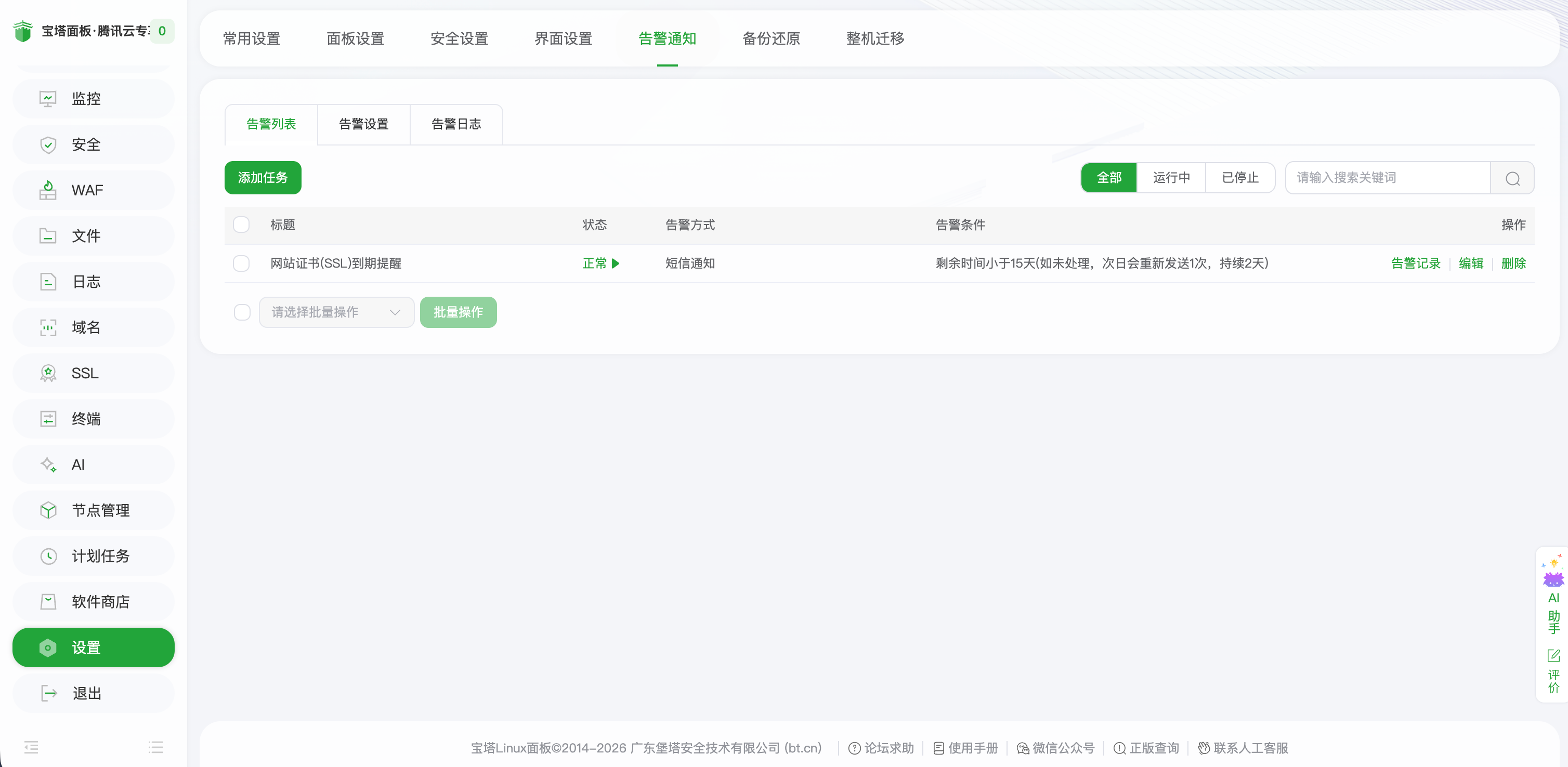Click the question mark icon by 论坛求助

click(855, 748)
